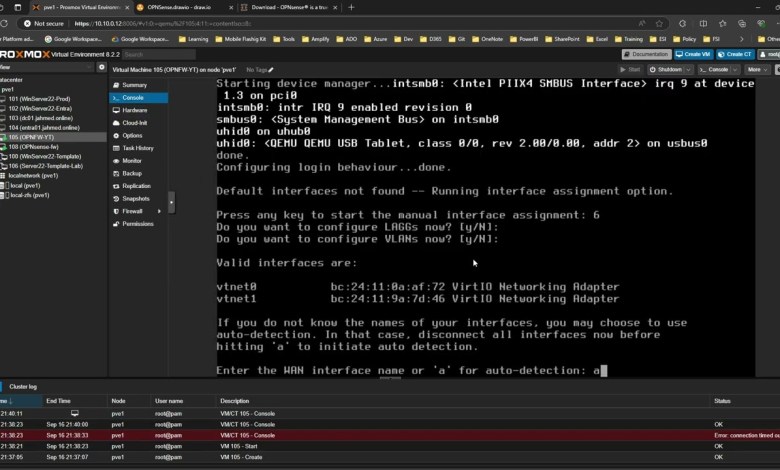Click the Create CT button
Image resolution: width=780 pixels, height=470 pixels.
tap(735, 54)
